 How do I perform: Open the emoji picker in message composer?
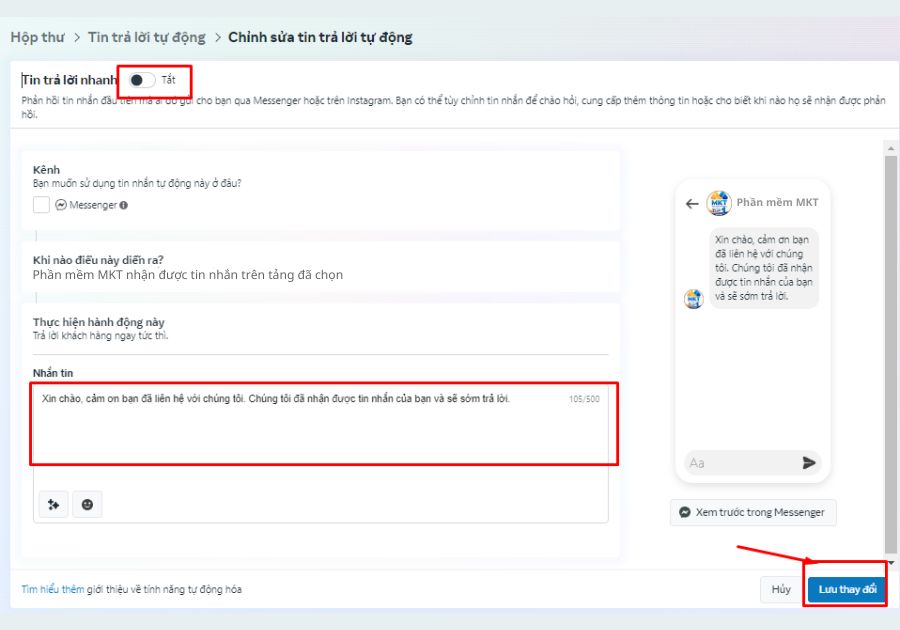[87, 504]
